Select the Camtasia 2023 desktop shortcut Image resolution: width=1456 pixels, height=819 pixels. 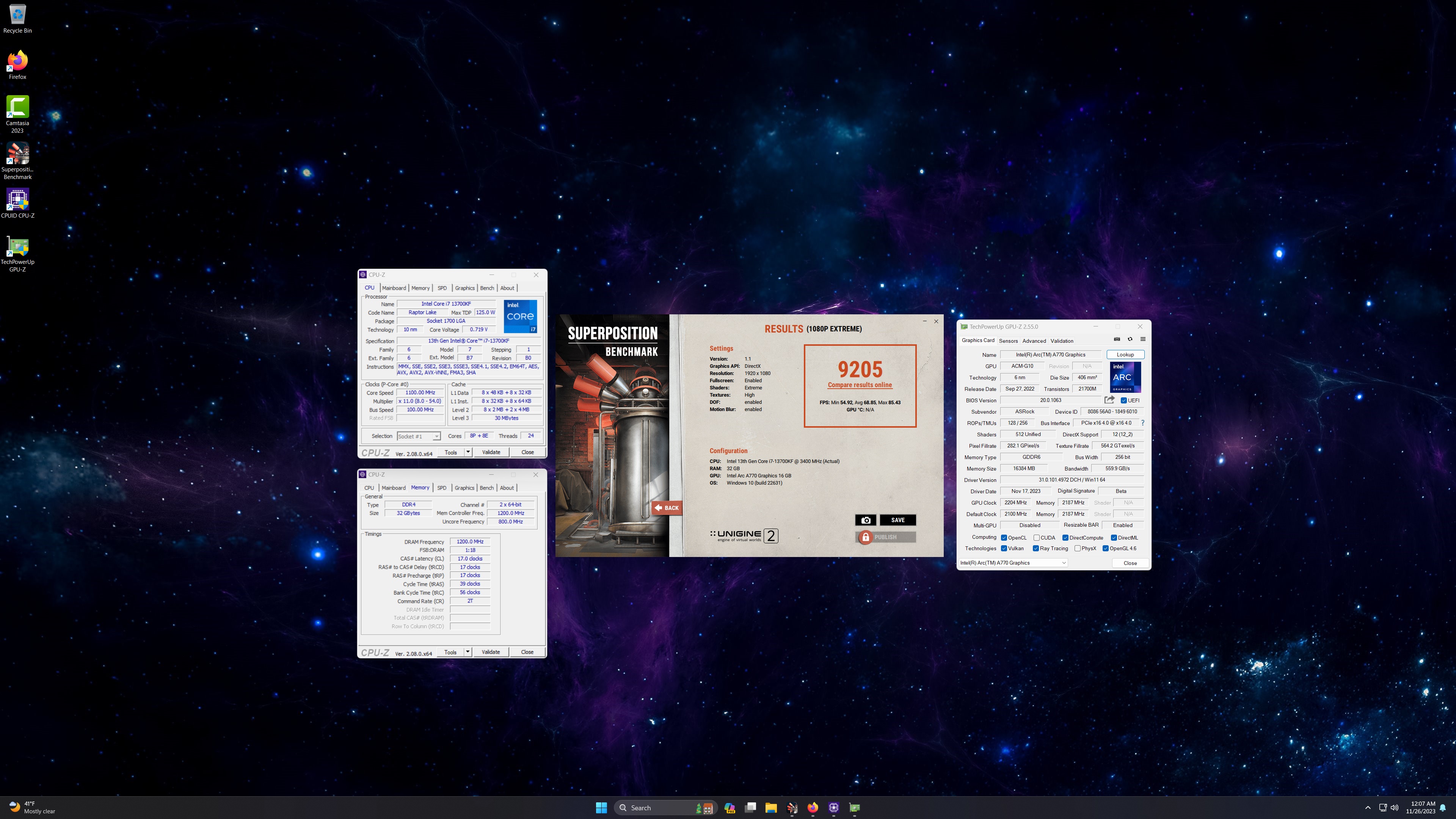[17, 115]
